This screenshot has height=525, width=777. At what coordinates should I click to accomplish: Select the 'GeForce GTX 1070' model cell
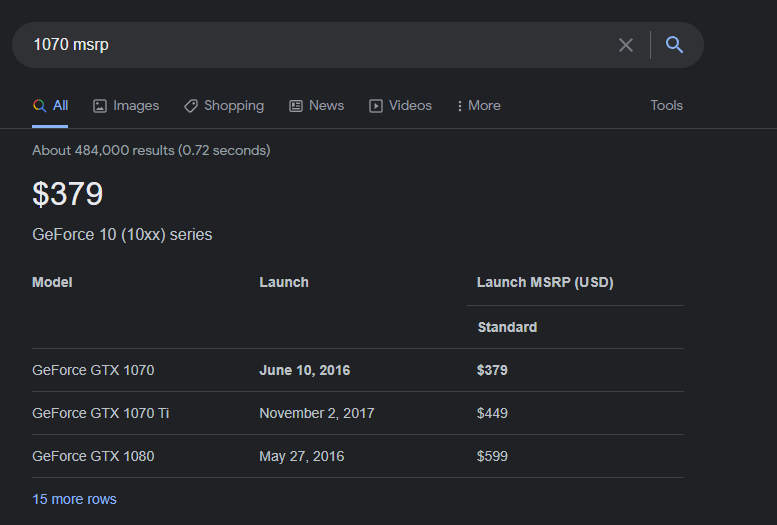[x=93, y=370]
